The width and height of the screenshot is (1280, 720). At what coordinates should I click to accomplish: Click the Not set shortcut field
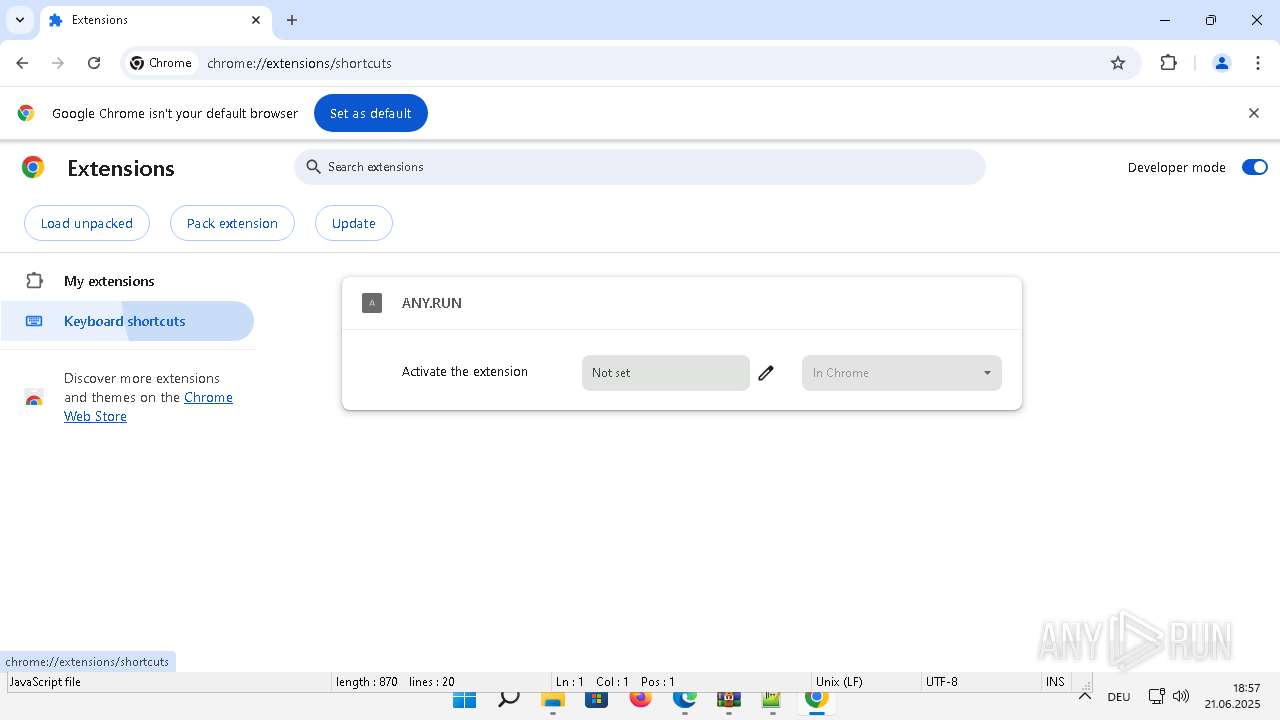pos(666,373)
